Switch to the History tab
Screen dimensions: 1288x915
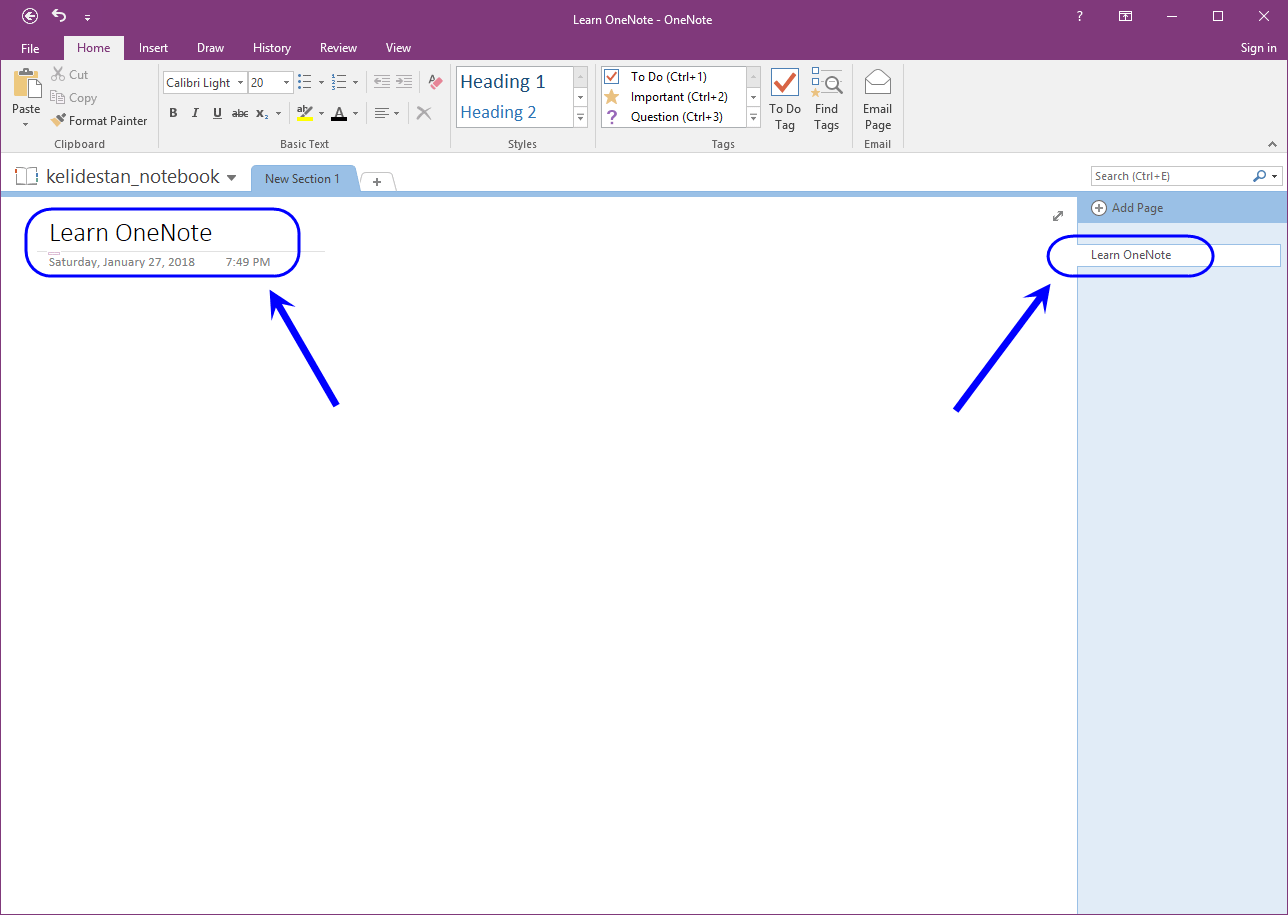[x=272, y=48]
